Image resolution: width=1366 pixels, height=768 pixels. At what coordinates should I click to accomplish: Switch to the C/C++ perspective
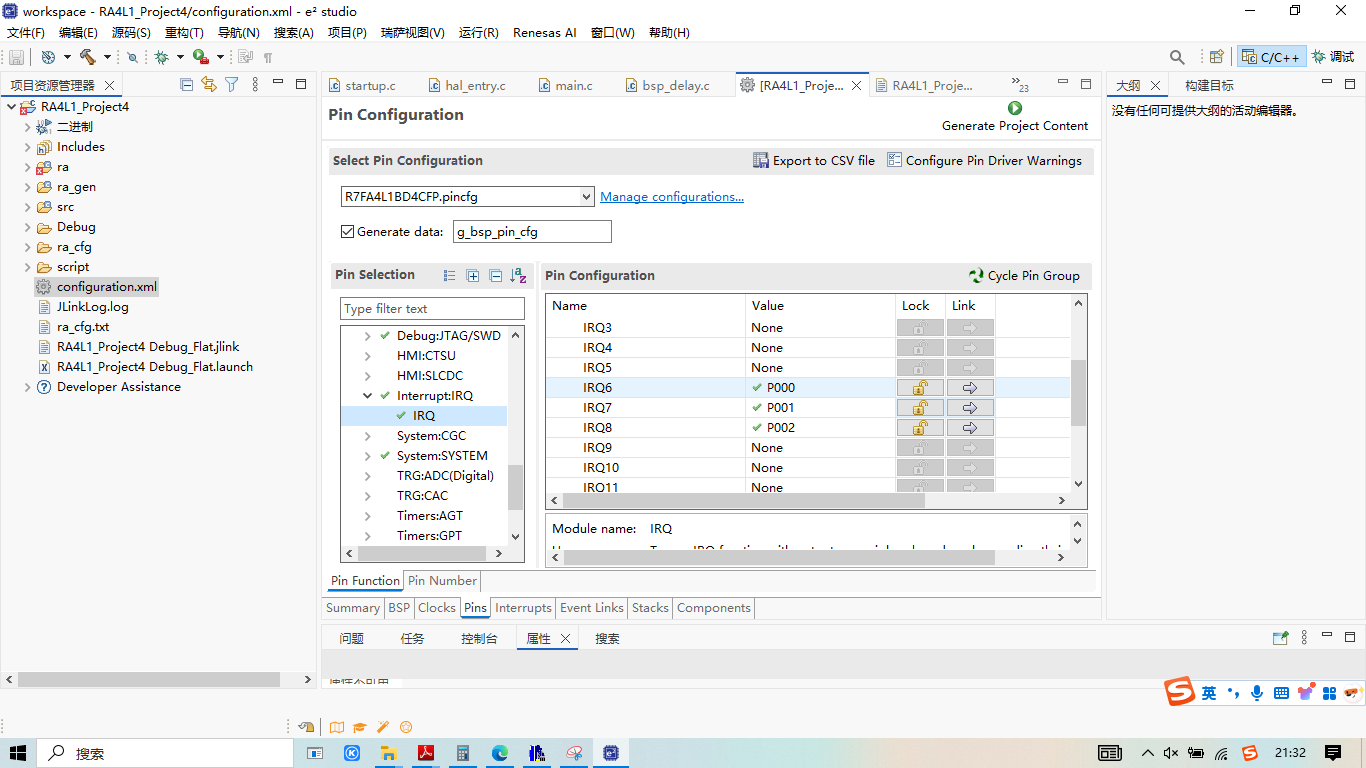coord(1271,57)
